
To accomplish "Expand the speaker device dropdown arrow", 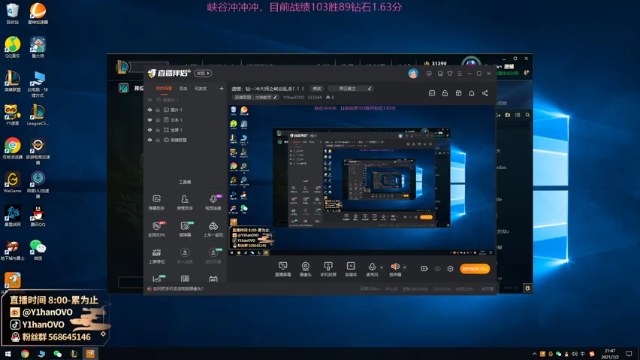I will (404, 268).
